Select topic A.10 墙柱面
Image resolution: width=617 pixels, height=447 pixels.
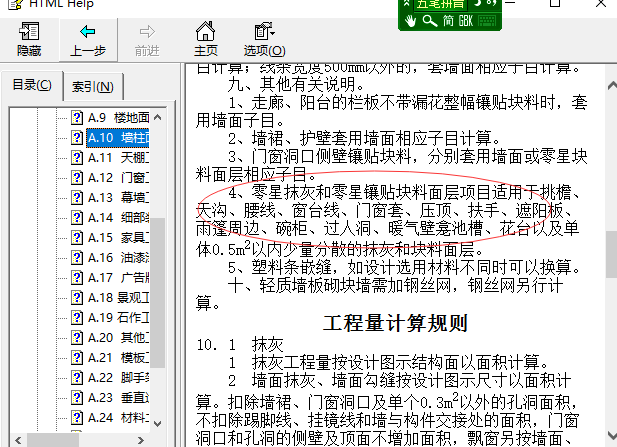(x=118, y=138)
